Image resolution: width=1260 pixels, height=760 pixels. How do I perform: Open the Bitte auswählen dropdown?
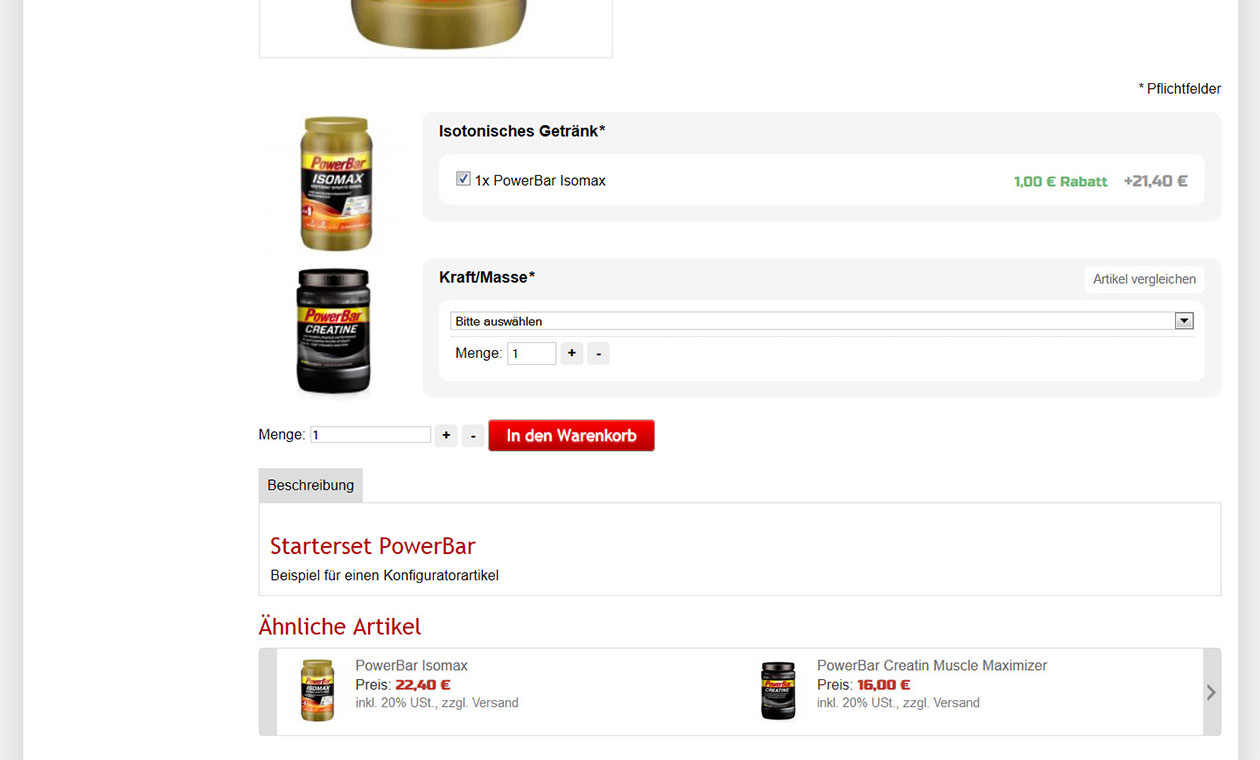click(x=822, y=321)
